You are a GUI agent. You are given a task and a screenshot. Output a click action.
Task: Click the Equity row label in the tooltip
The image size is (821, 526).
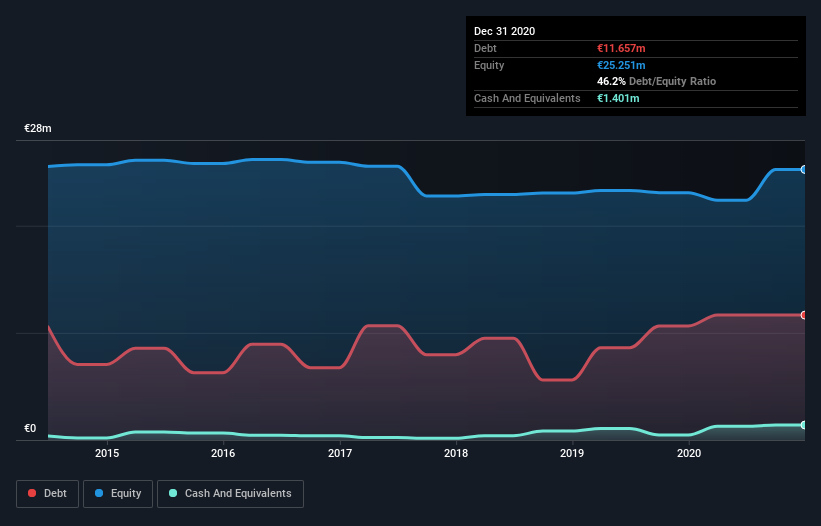(489, 65)
